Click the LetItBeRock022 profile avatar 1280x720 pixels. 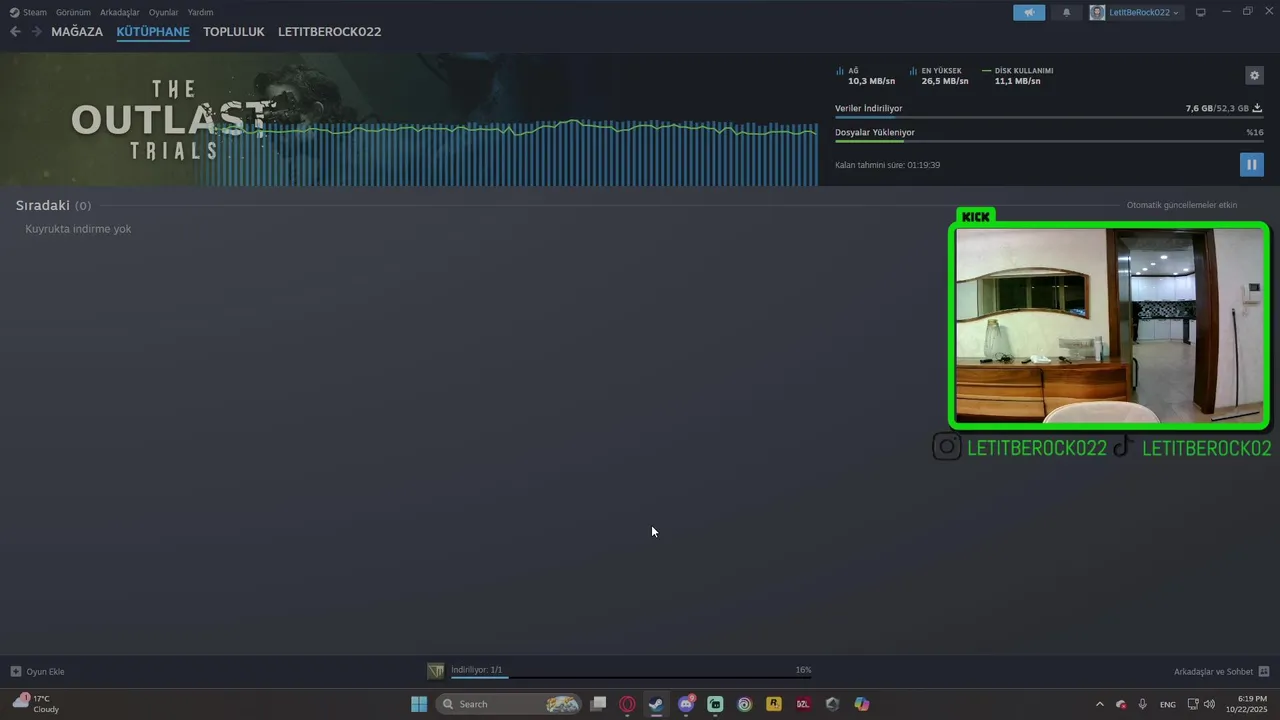pyautogui.click(x=1097, y=12)
